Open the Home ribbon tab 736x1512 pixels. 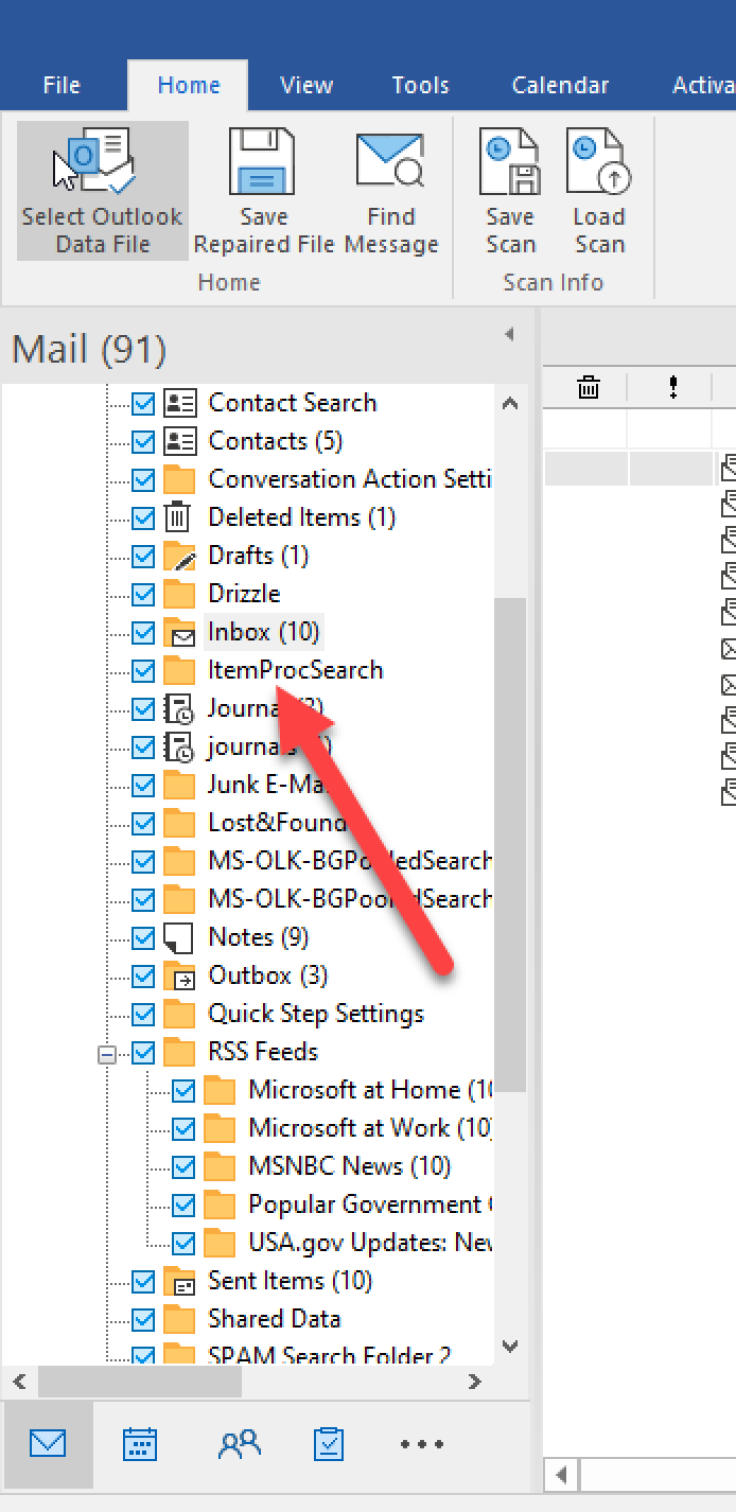coord(188,85)
